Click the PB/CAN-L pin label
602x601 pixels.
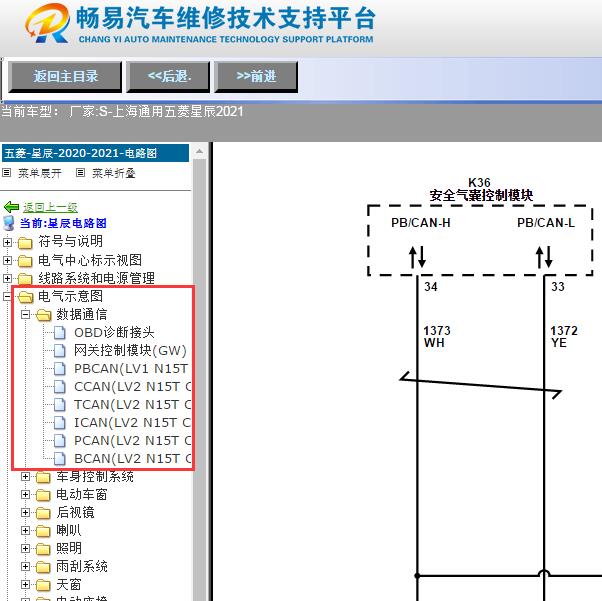click(546, 223)
